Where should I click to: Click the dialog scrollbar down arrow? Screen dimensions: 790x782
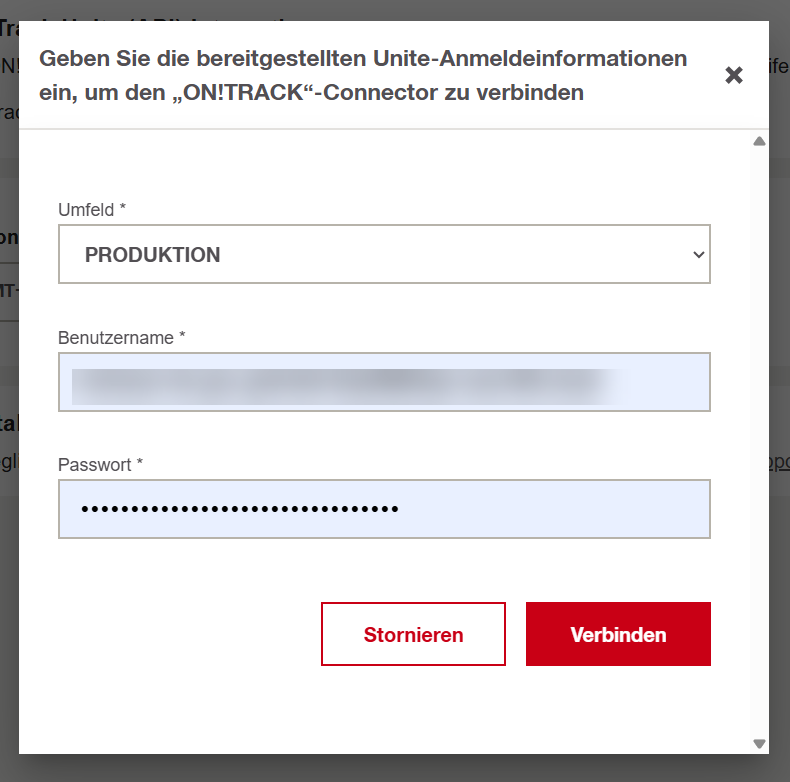[759, 743]
